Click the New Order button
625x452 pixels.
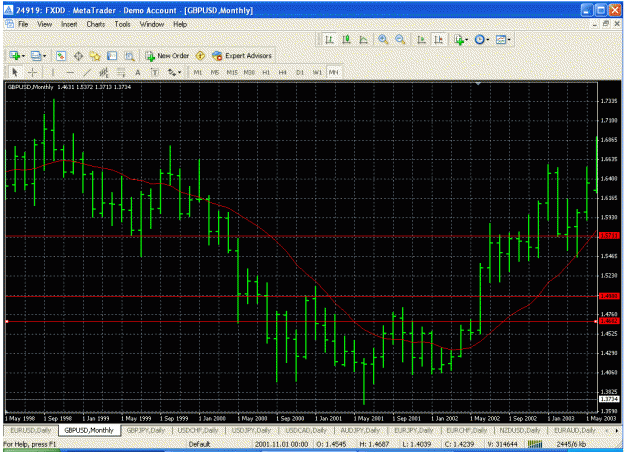167,56
